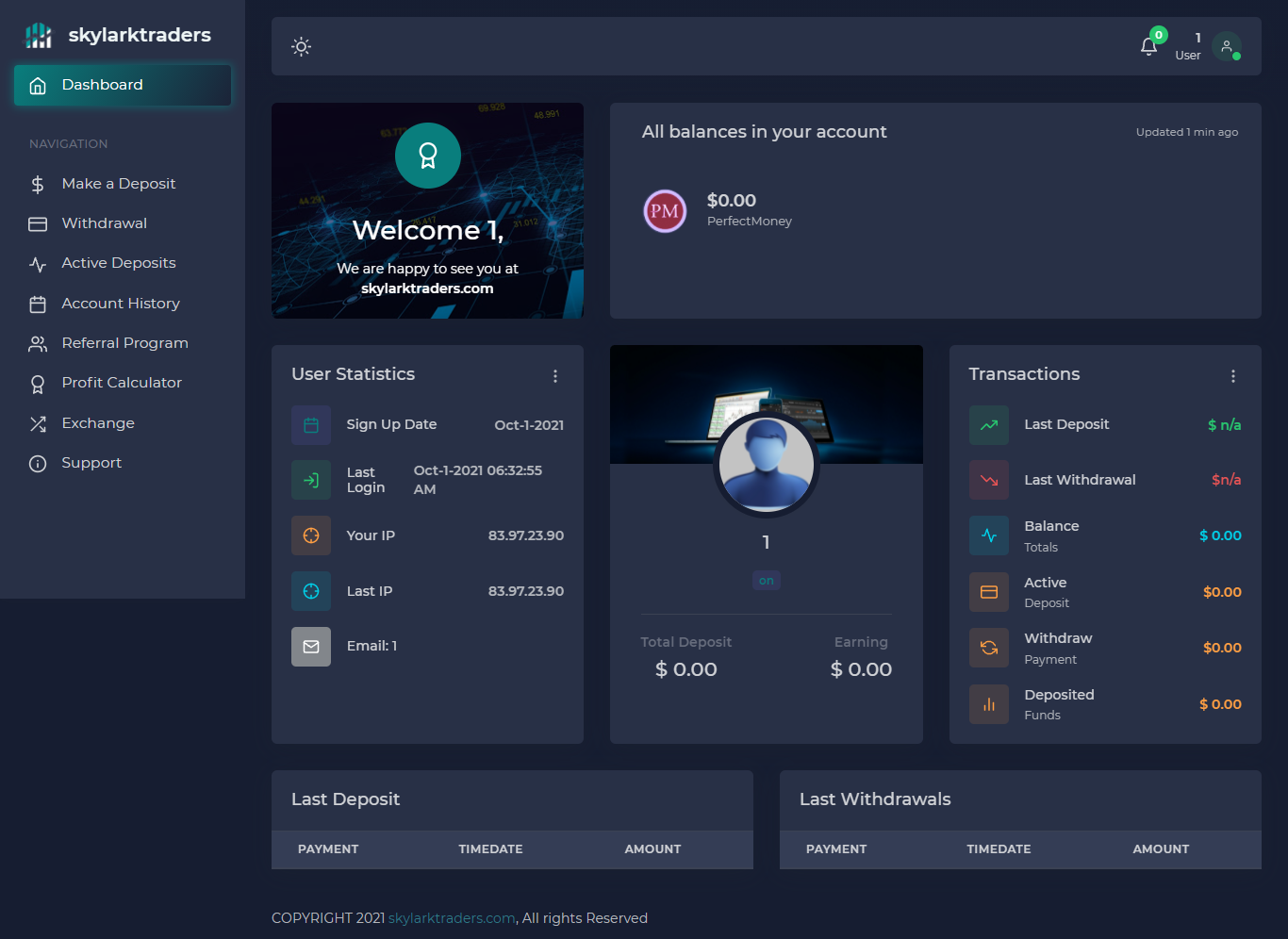
Task: Click the PerfectMoney PM logo
Action: pos(665,211)
